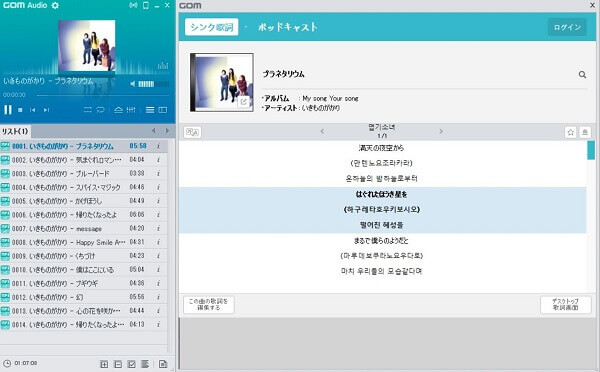This screenshot has width=600, height=372.
Task: Click the select-all check icon
Action: [131, 364]
